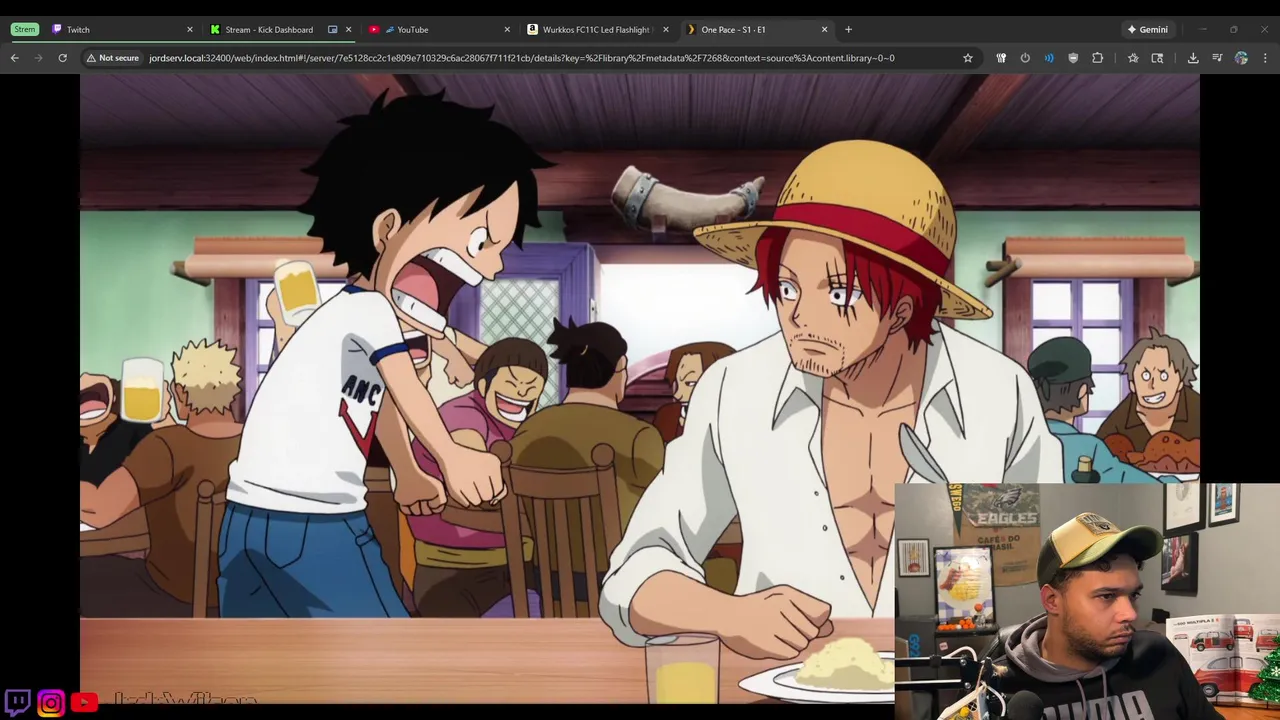
Task: Open the Gemini button
Action: tap(1147, 29)
